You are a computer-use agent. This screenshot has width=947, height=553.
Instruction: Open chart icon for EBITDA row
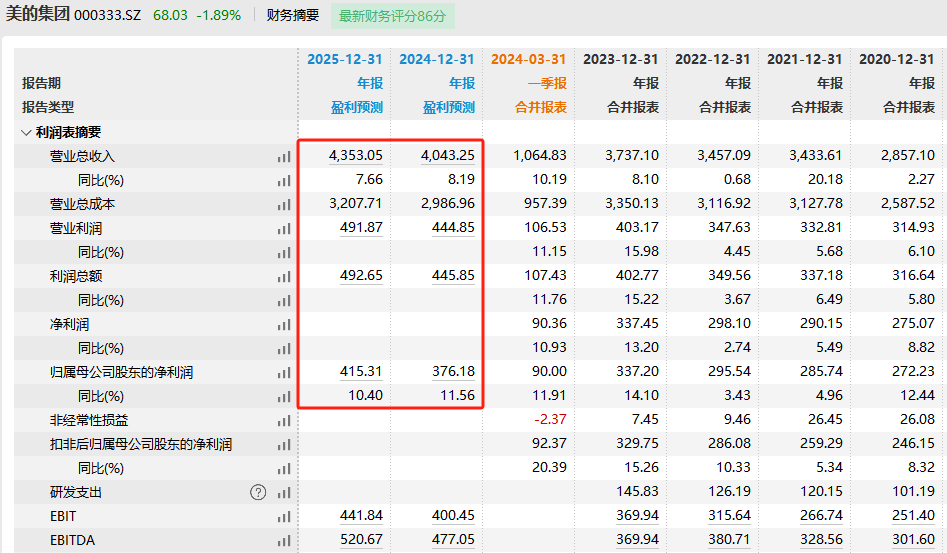tap(284, 541)
